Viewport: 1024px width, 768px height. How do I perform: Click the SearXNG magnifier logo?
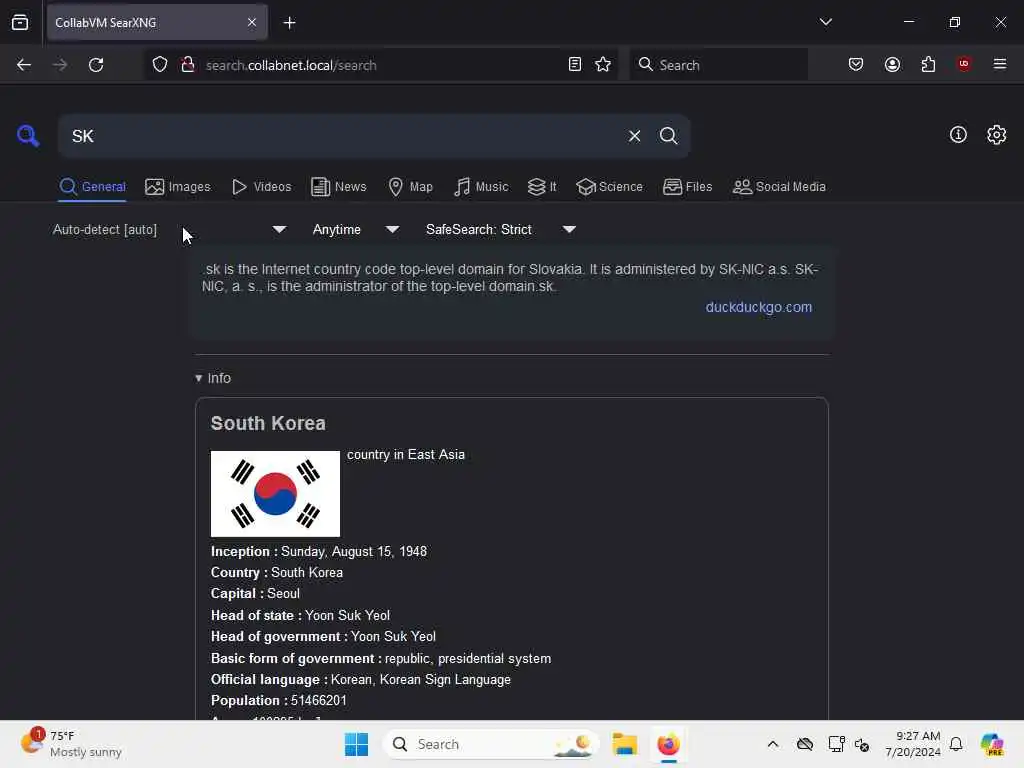pos(28,136)
